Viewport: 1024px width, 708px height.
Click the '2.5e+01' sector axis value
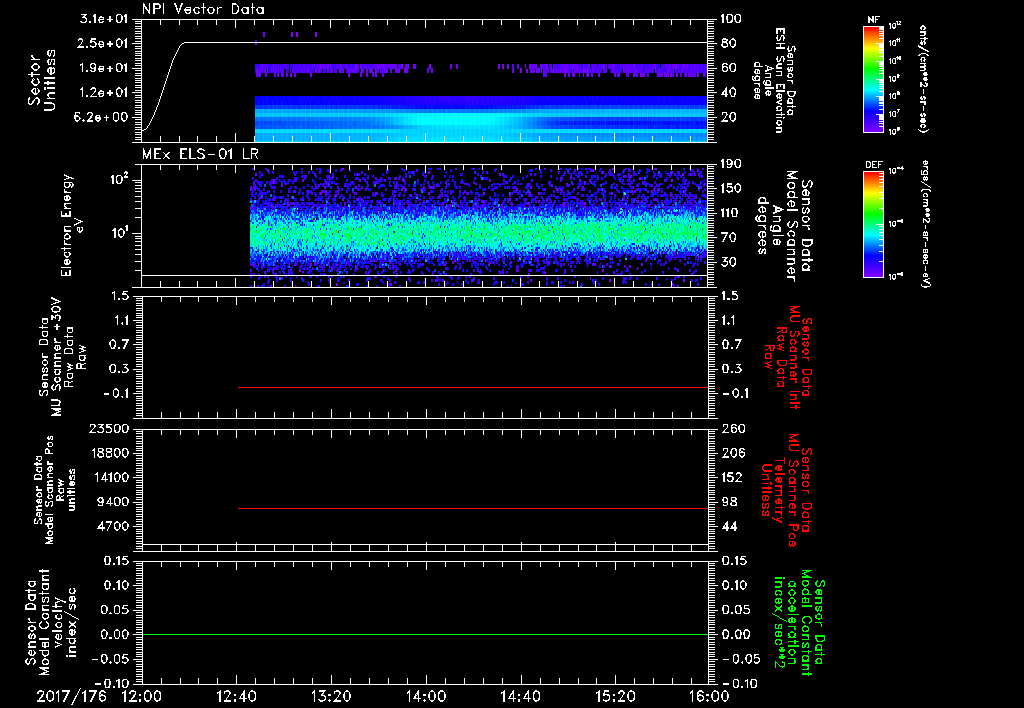click(104, 43)
